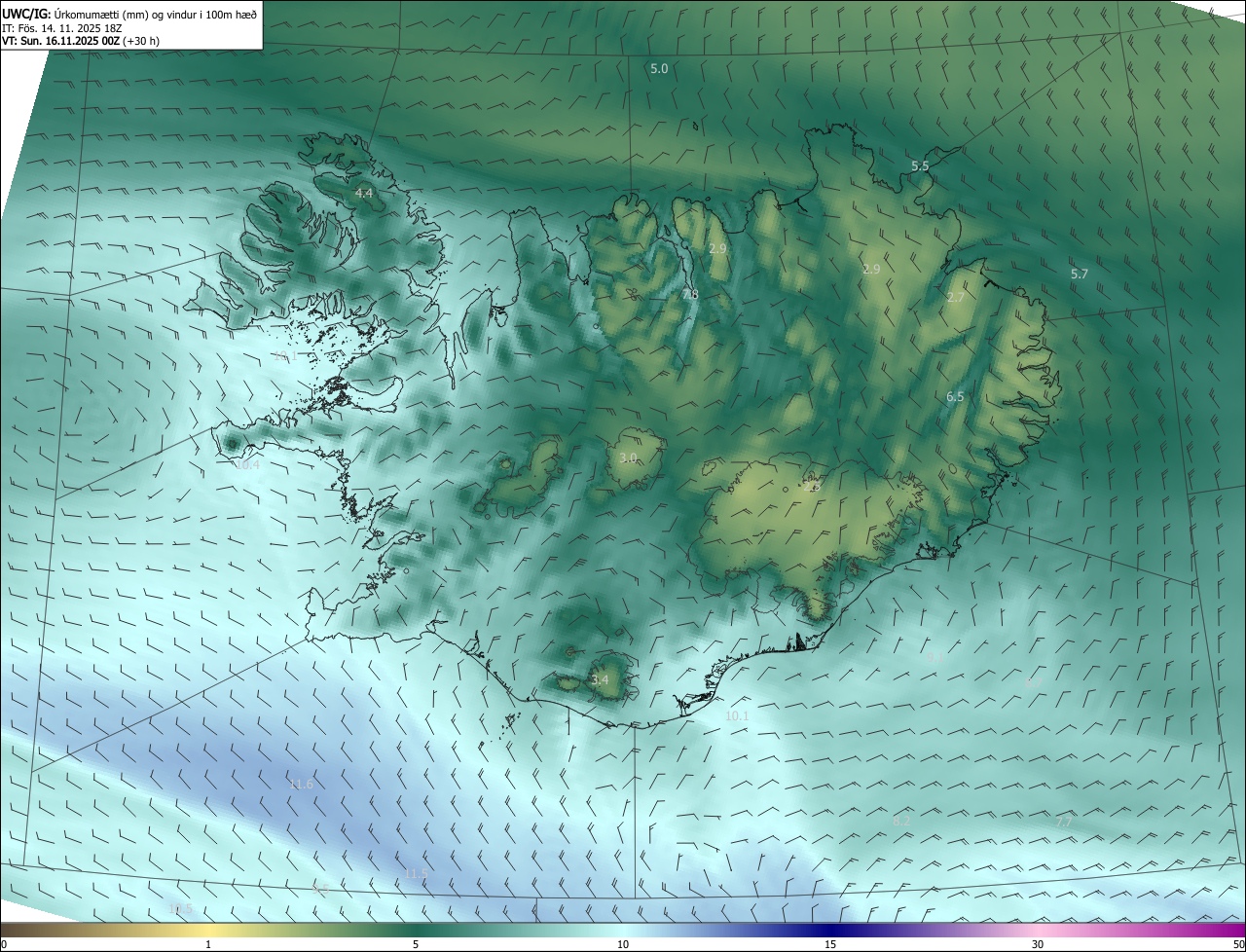The width and height of the screenshot is (1246, 952).
Task: Click the 11.6 value label
Action: coord(302,785)
